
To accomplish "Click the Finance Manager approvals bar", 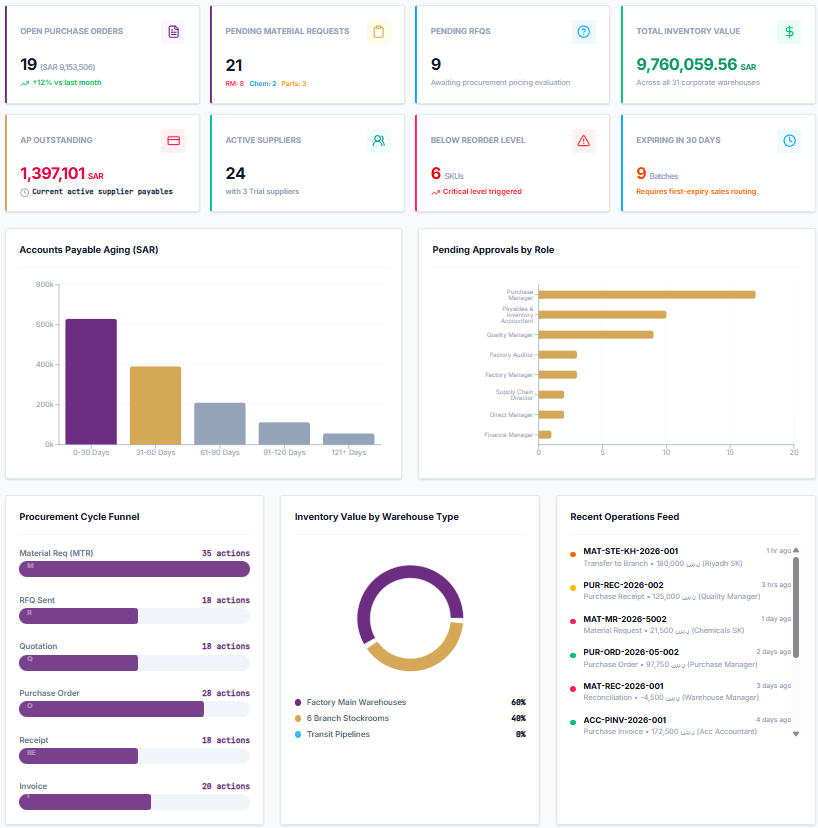I will 545,435.
